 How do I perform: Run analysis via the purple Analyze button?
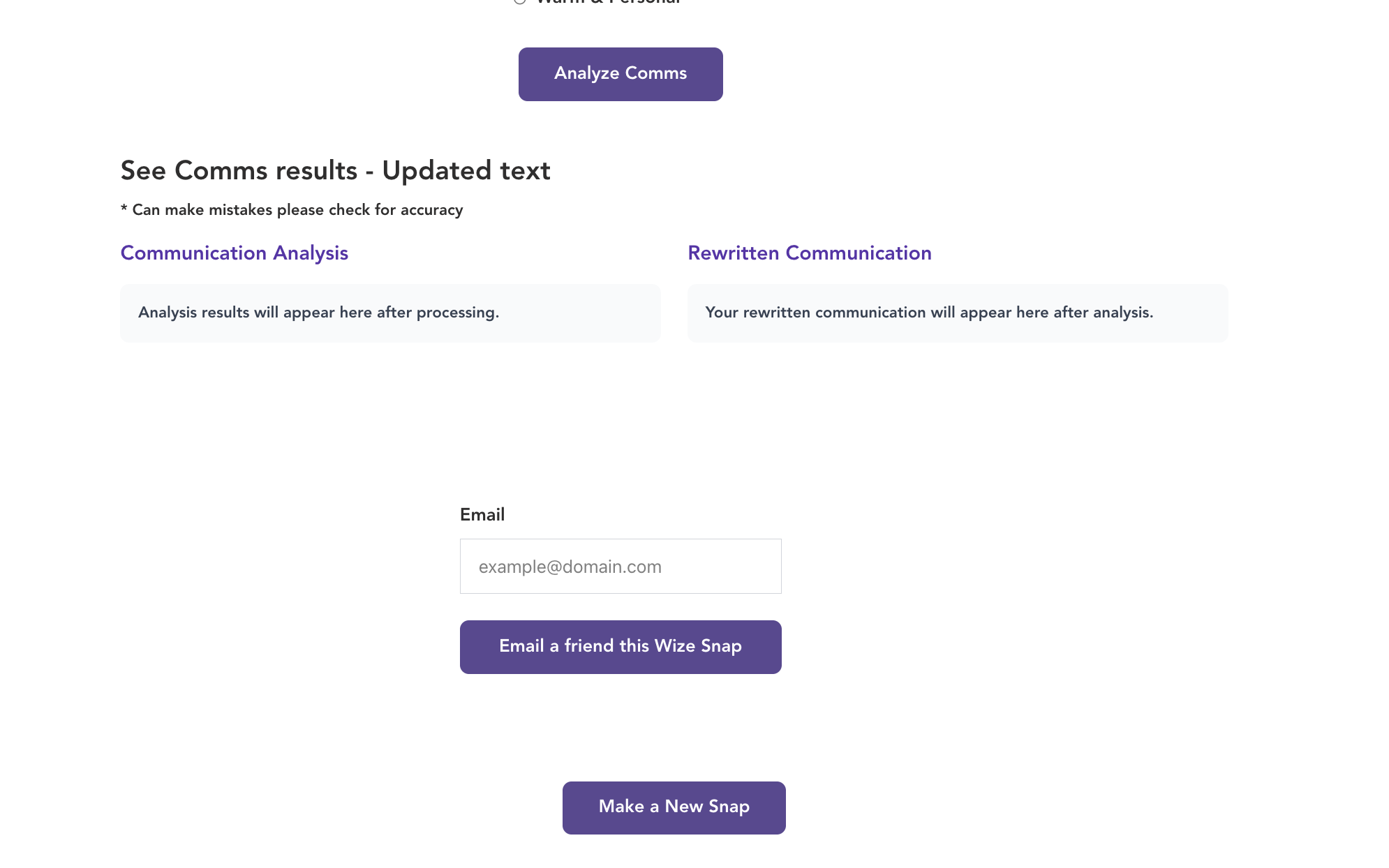[x=620, y=74]
